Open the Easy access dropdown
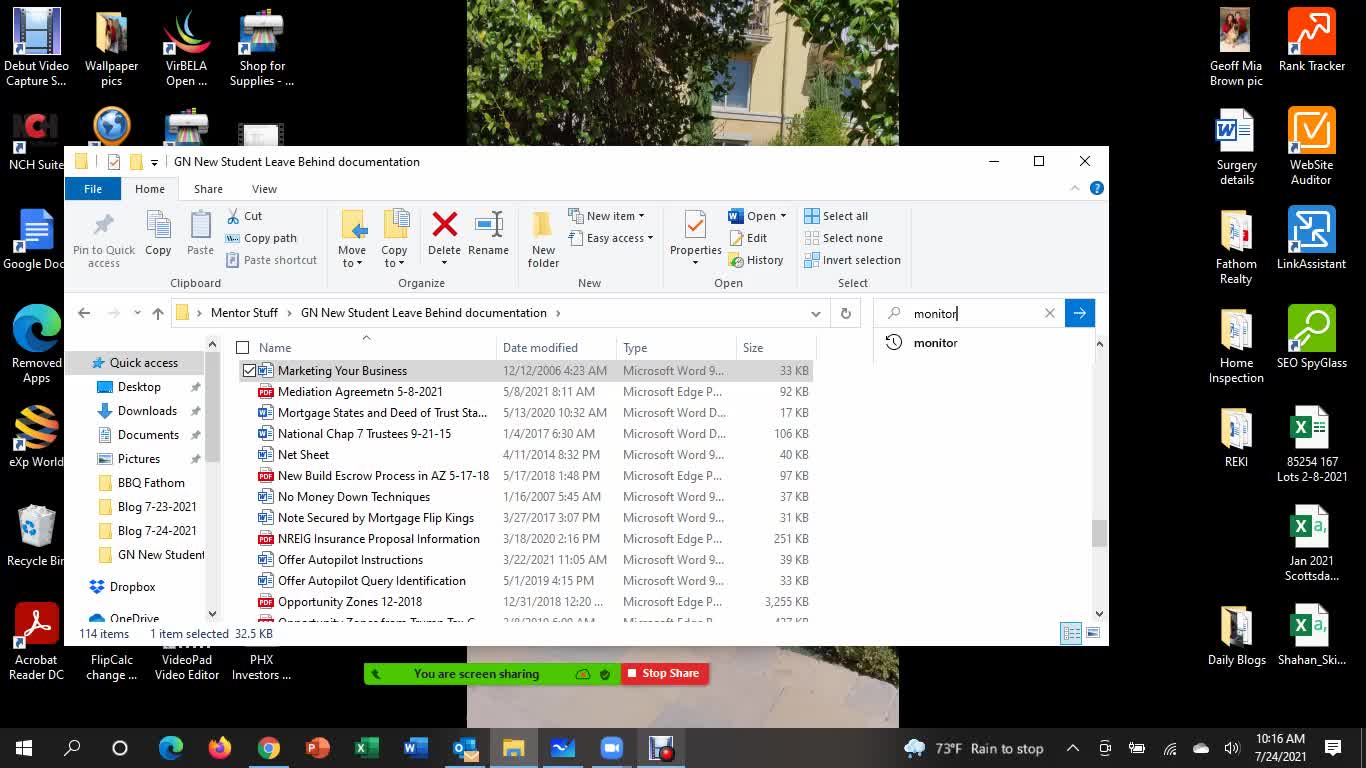 (x=611, y=238)
